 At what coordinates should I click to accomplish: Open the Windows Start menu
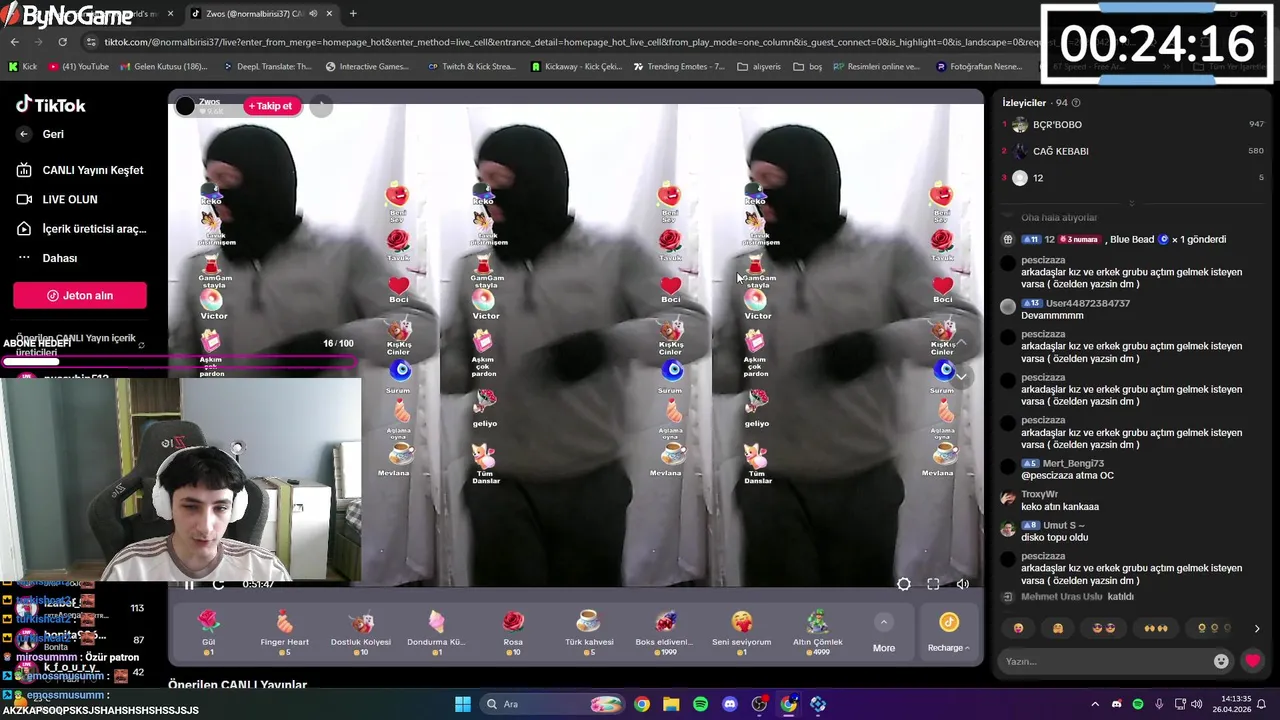point(463,704)
